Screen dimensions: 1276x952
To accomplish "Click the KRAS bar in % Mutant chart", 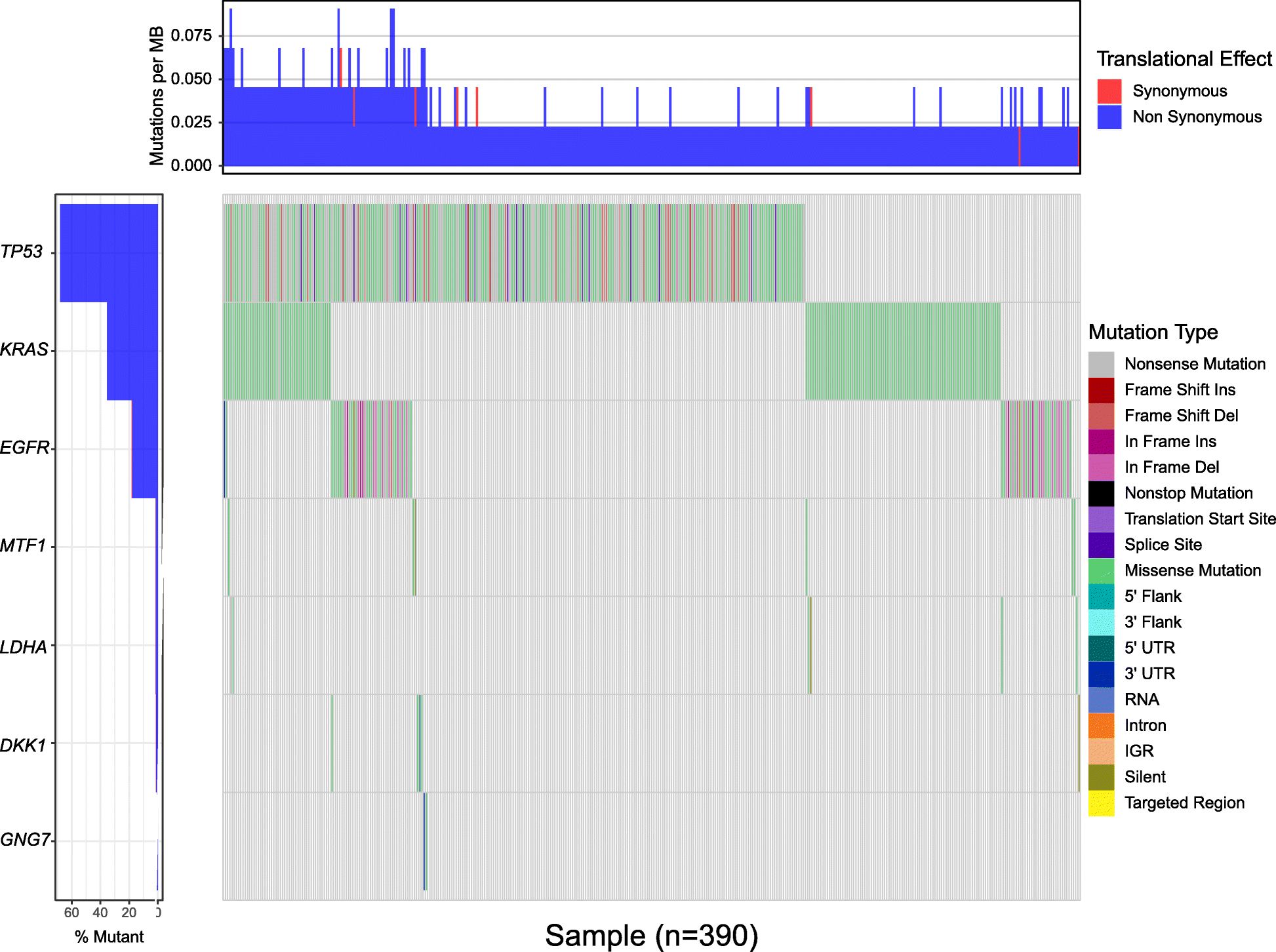I will pyautogui.click(x=132, y=351).
